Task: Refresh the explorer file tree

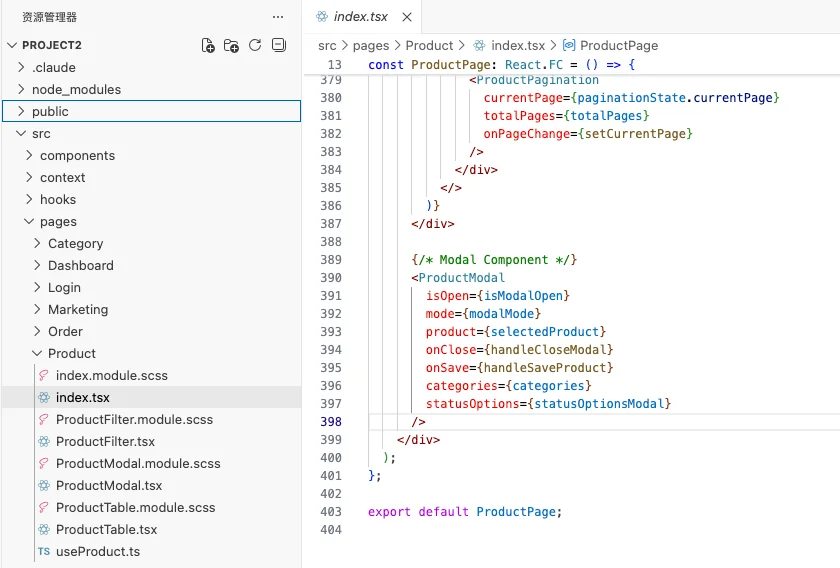Action: (255, 45)
